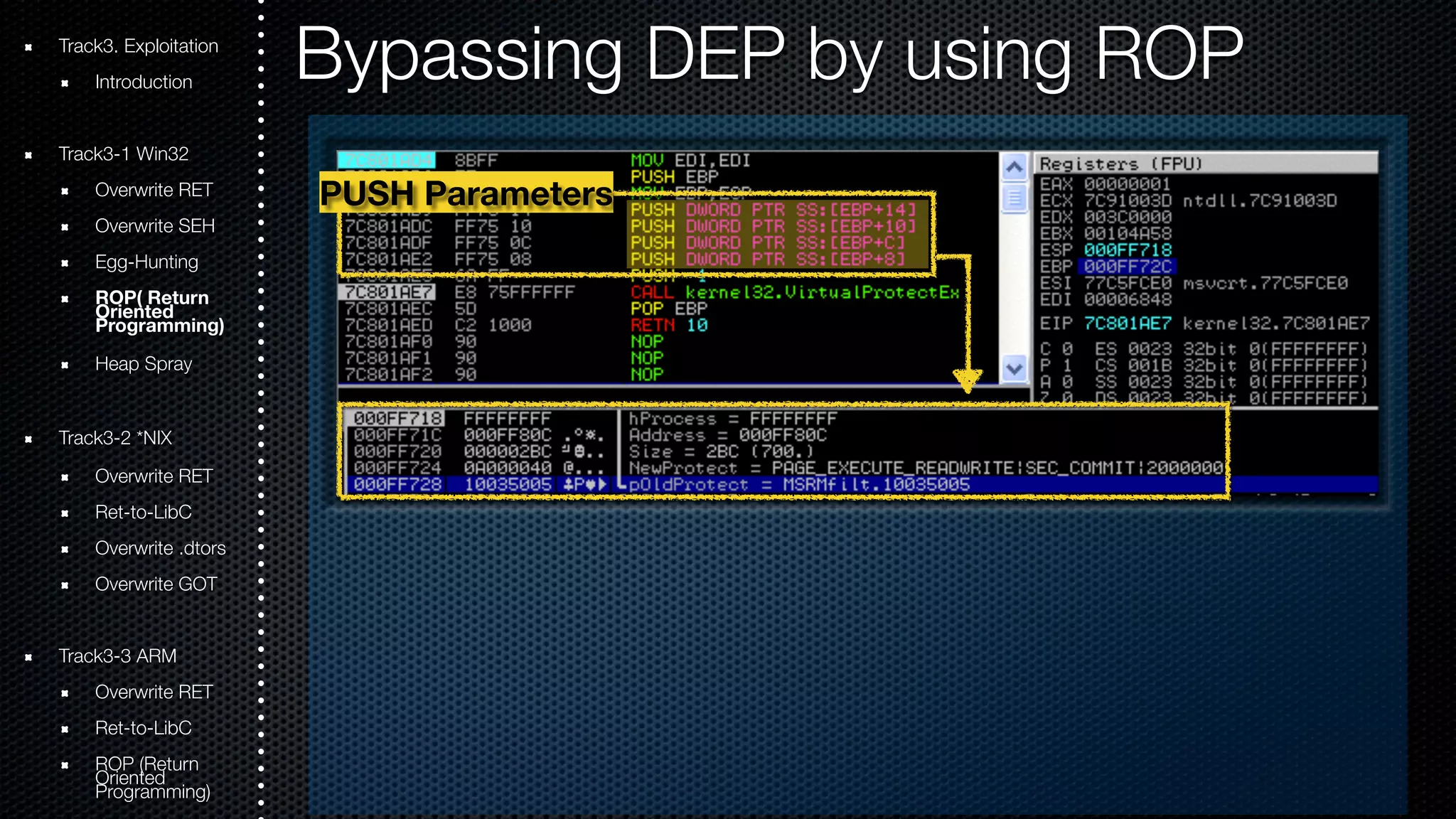Image resolution: width=1456 pixels, height=819 pixels.
Task: Select the 'Egg-Hunting' outline item
Action: [146, 262]
